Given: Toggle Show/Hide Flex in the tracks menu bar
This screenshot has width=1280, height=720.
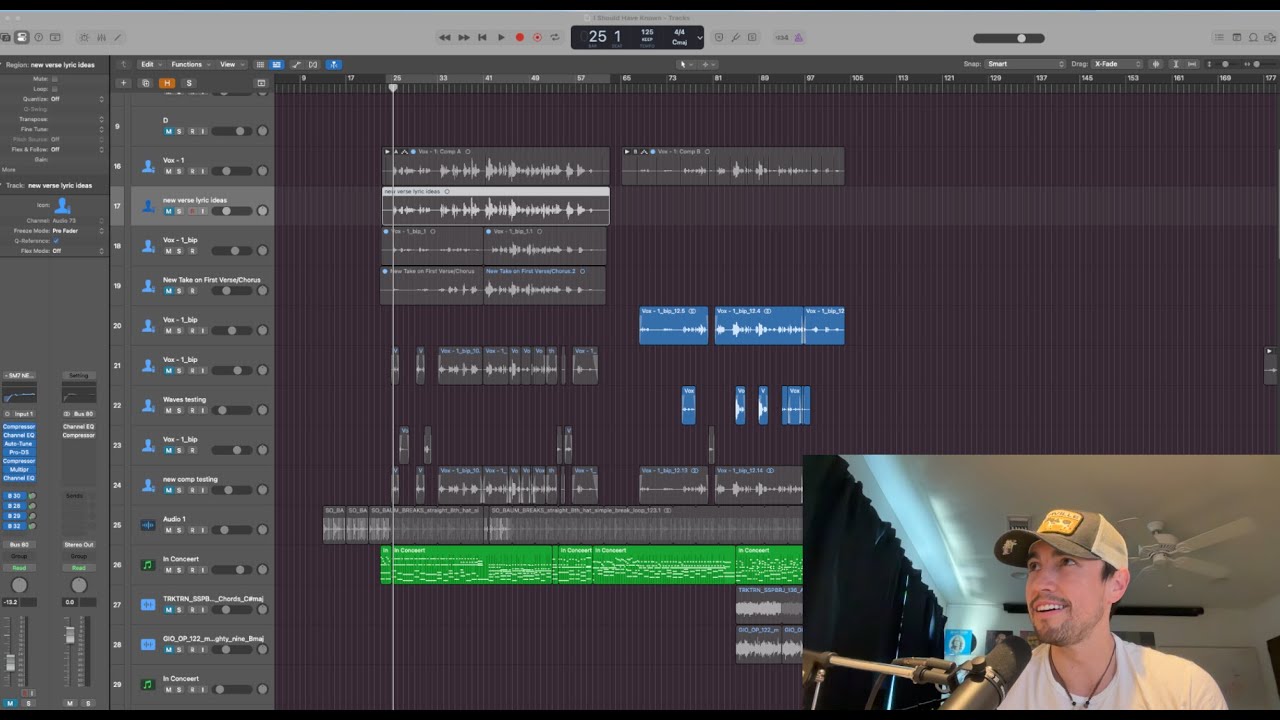Looking at the screenshot, I should coord(313,64).
